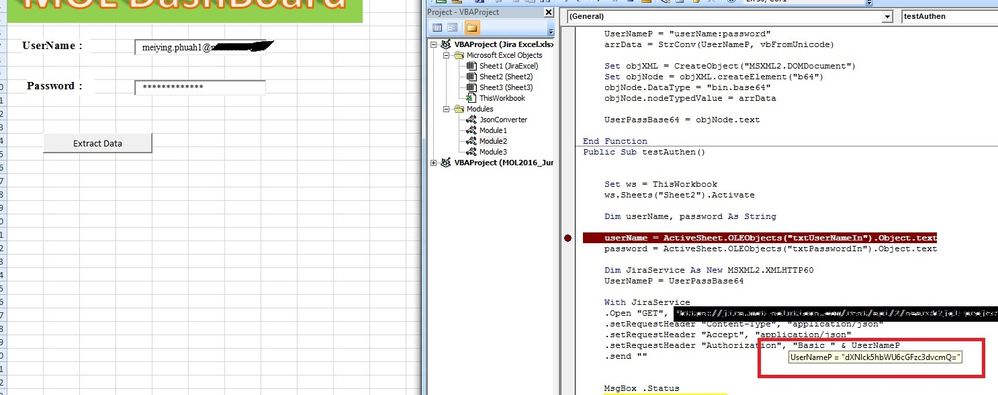The width and height of the screenshot is (998, 395).
Task: Remove the breakpoint dot beside userName line
Action: pyautogui.click(x=568, y=238)
